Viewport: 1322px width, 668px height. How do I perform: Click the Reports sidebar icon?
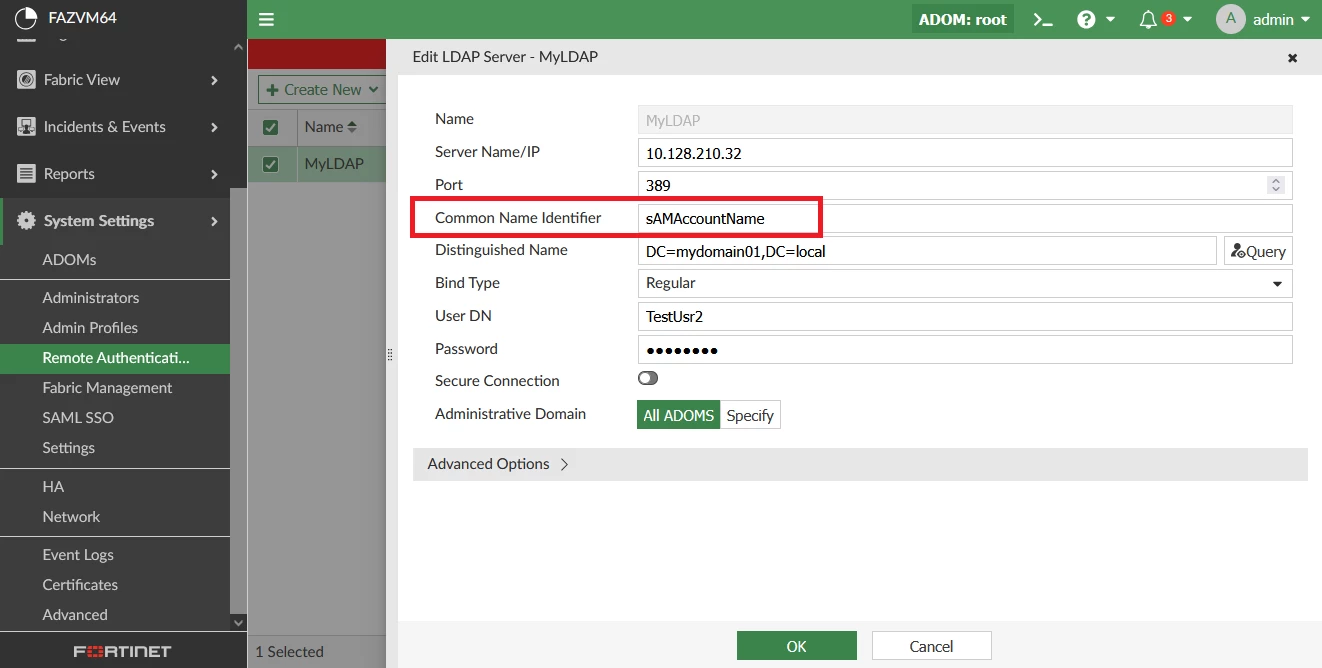[26, 174]
